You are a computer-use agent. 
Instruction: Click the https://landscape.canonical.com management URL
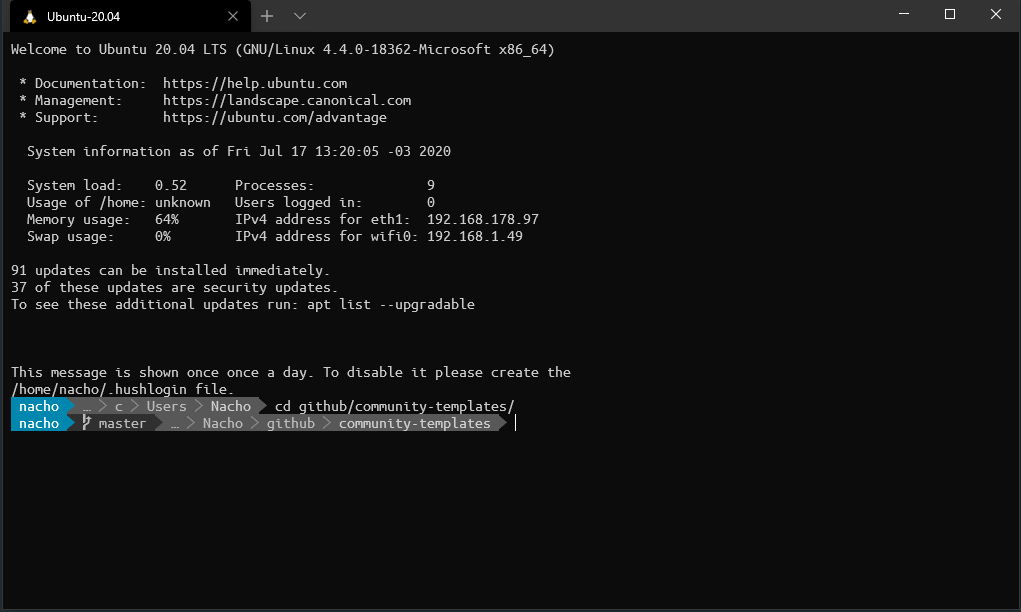(x=287, y=100)
